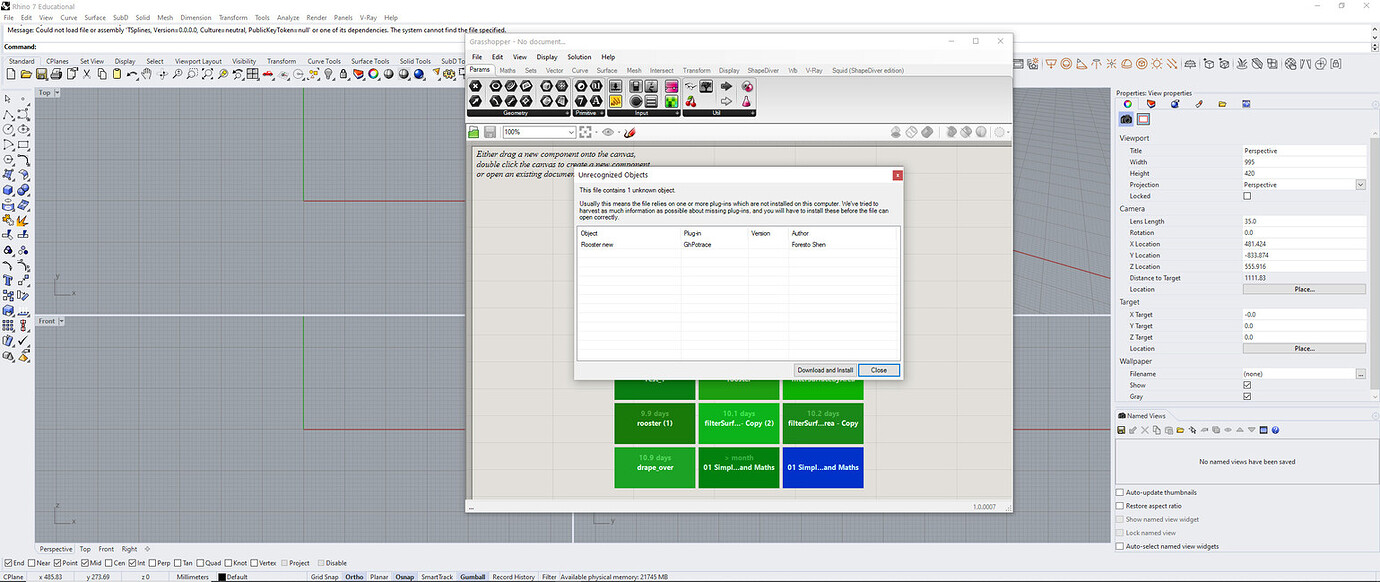Switch to the Maths tab in Grasshopper

click(507, 70)
